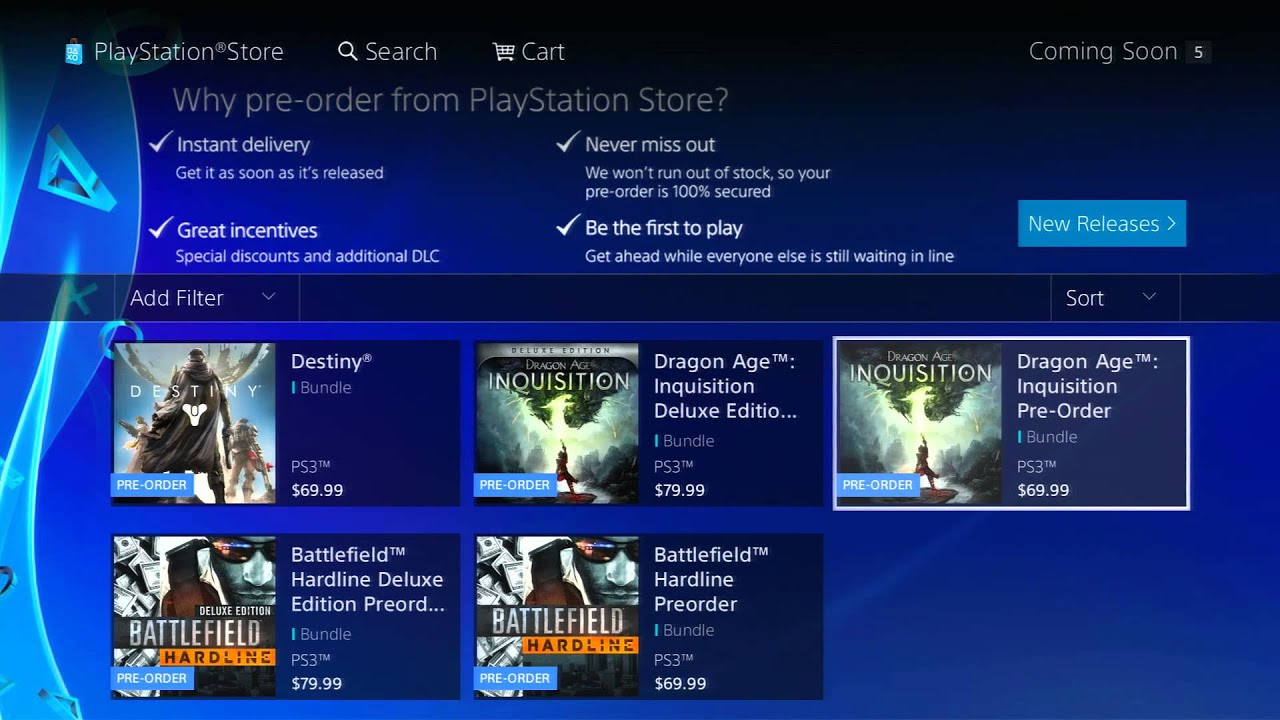Click Destiny price $69.99
This screenshot has width=1280, height=720.
click(x=317, y=490)
